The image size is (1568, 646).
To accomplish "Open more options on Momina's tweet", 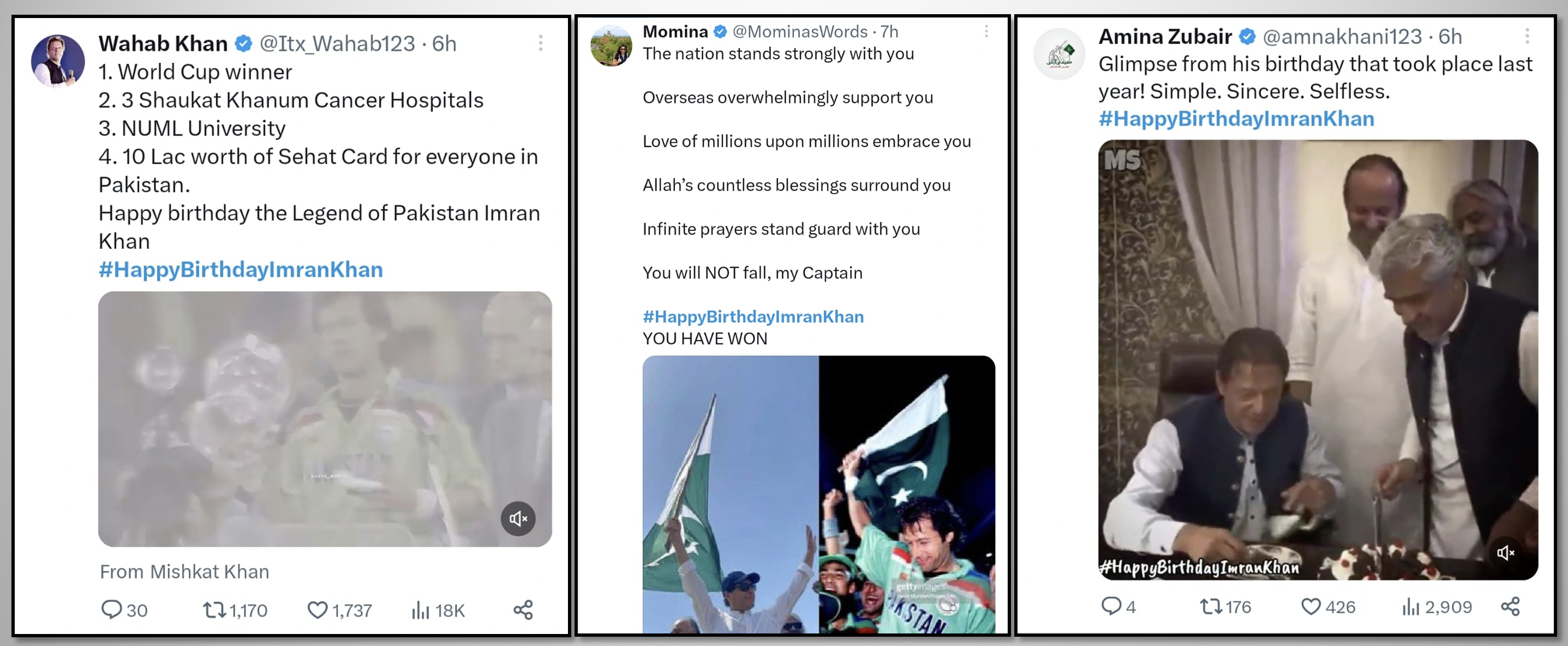I will tap(986, 31).
